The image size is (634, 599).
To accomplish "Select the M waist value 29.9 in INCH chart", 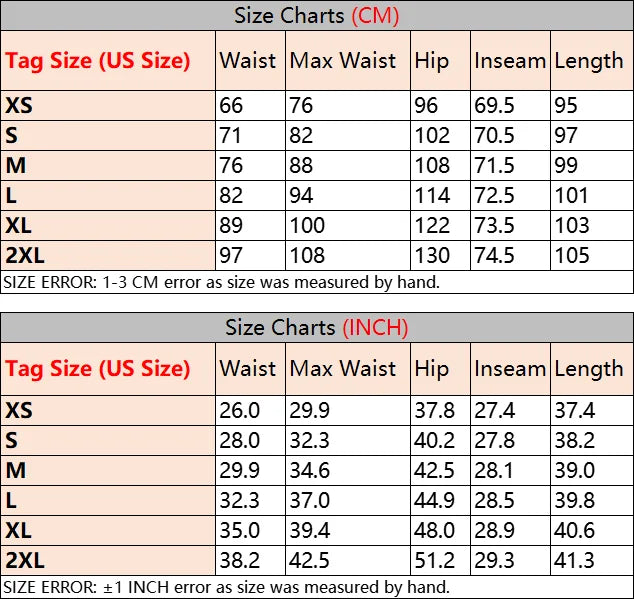I will click(x=239, y=470).
